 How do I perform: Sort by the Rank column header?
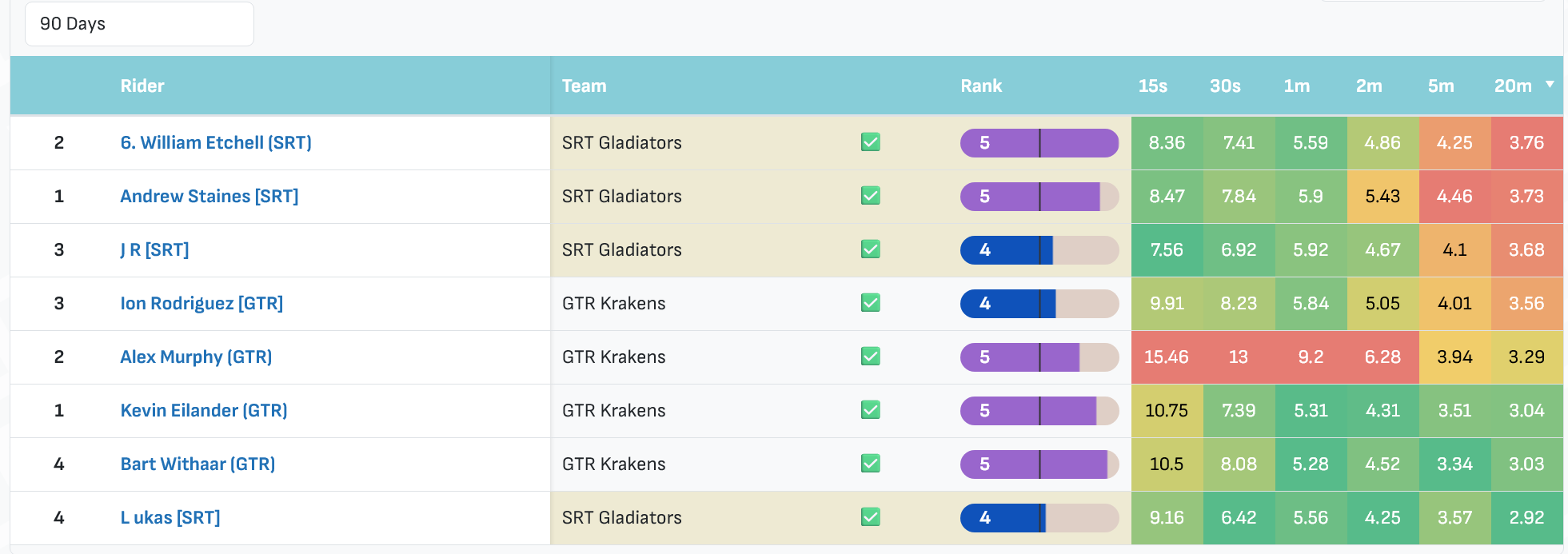(981, 86)
